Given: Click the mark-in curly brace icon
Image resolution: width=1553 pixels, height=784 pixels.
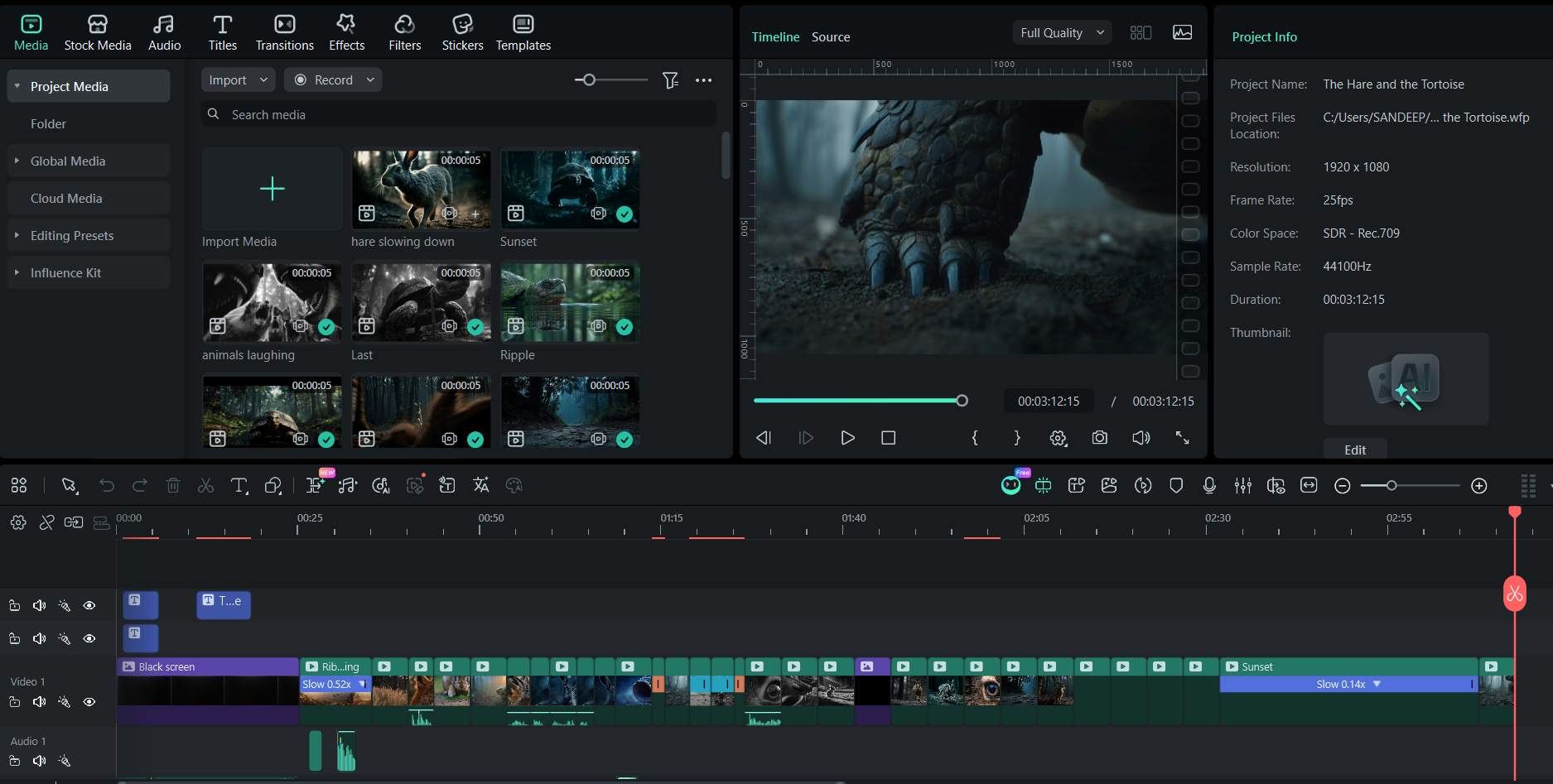Looking at the screenshot, I should tap(975, 438).
